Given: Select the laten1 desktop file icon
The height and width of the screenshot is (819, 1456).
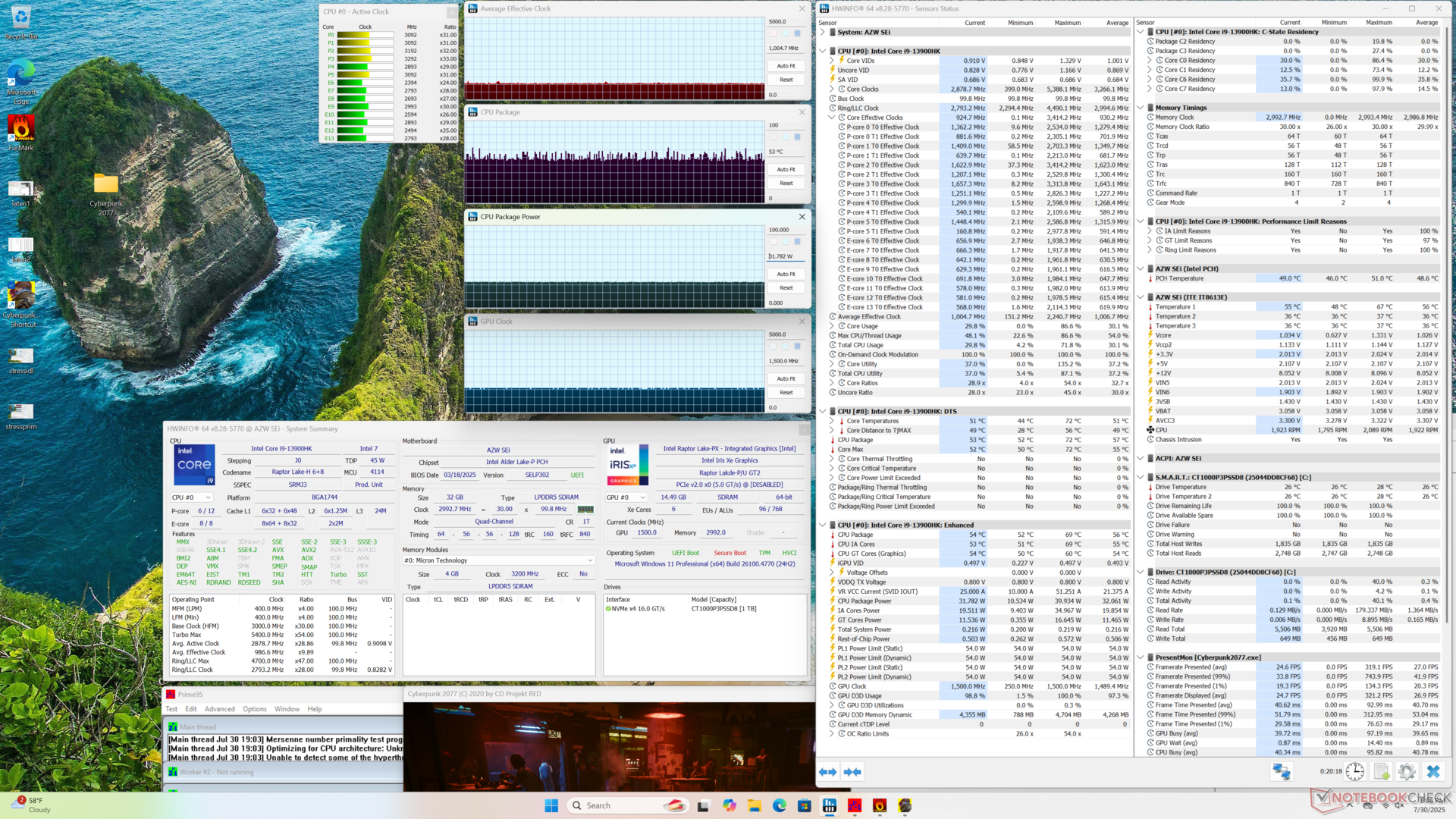Looking at the screenshot, I should pos(20,193).
